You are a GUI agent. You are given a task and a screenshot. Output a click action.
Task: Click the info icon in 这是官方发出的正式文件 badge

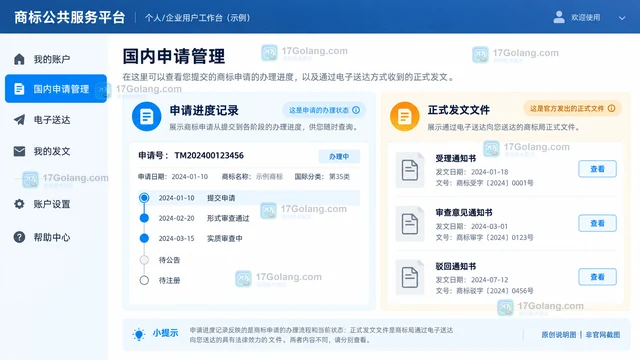pyautogui.click(x=611, y=108)
